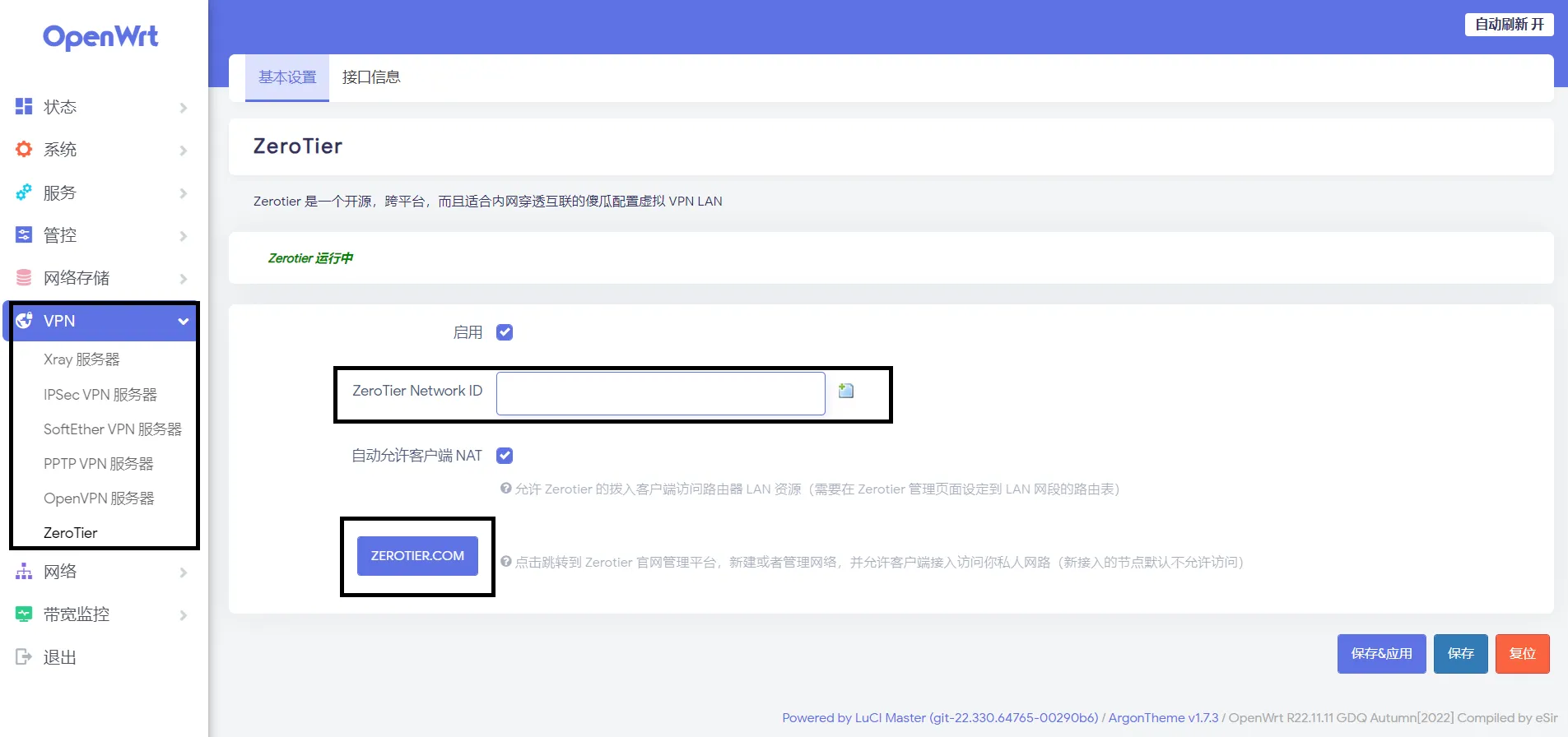Toggle the 自动允许客户端 NAT checkbox
Screen dimensions: 1568x737
[x=505, y=456]
